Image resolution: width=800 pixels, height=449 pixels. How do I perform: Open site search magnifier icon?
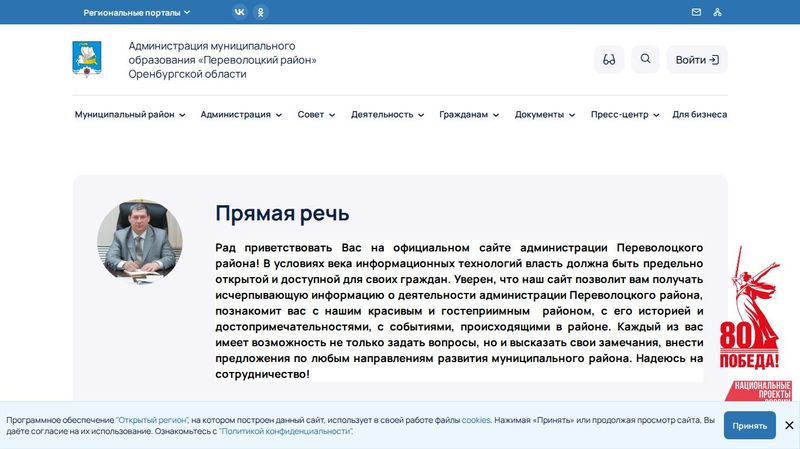click(645, 59)
